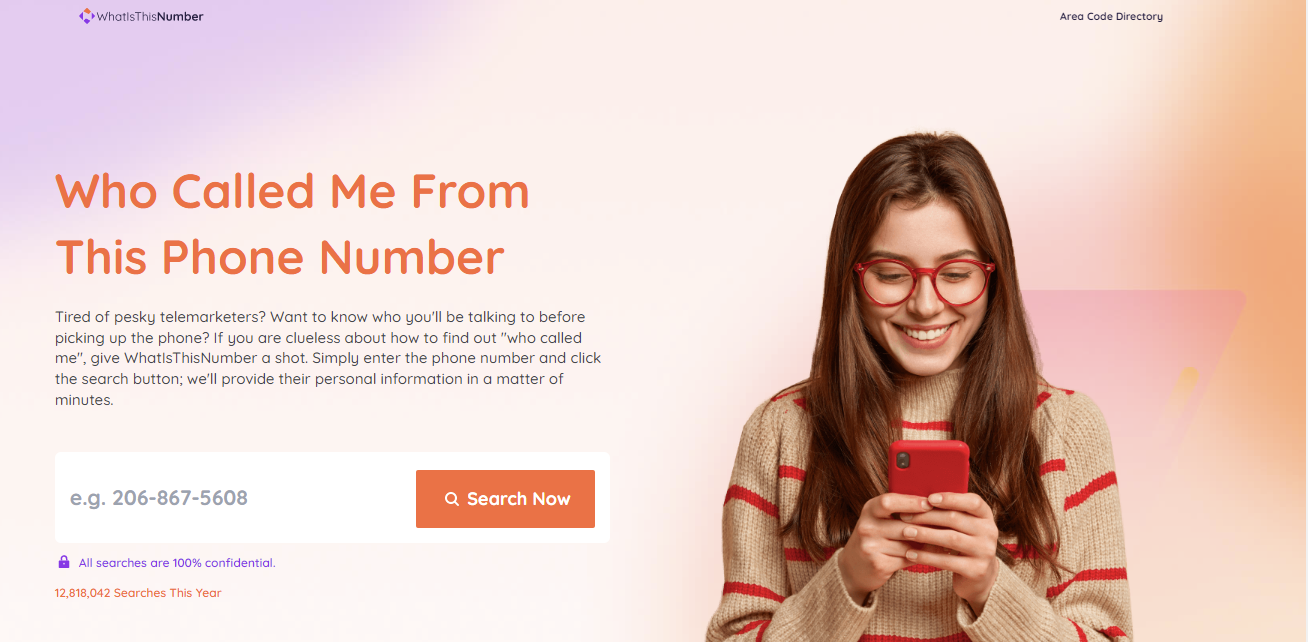This screenshot has height=642, width=1308.
Task: Open the Area Code Directory link
Action: point(1111,16)
